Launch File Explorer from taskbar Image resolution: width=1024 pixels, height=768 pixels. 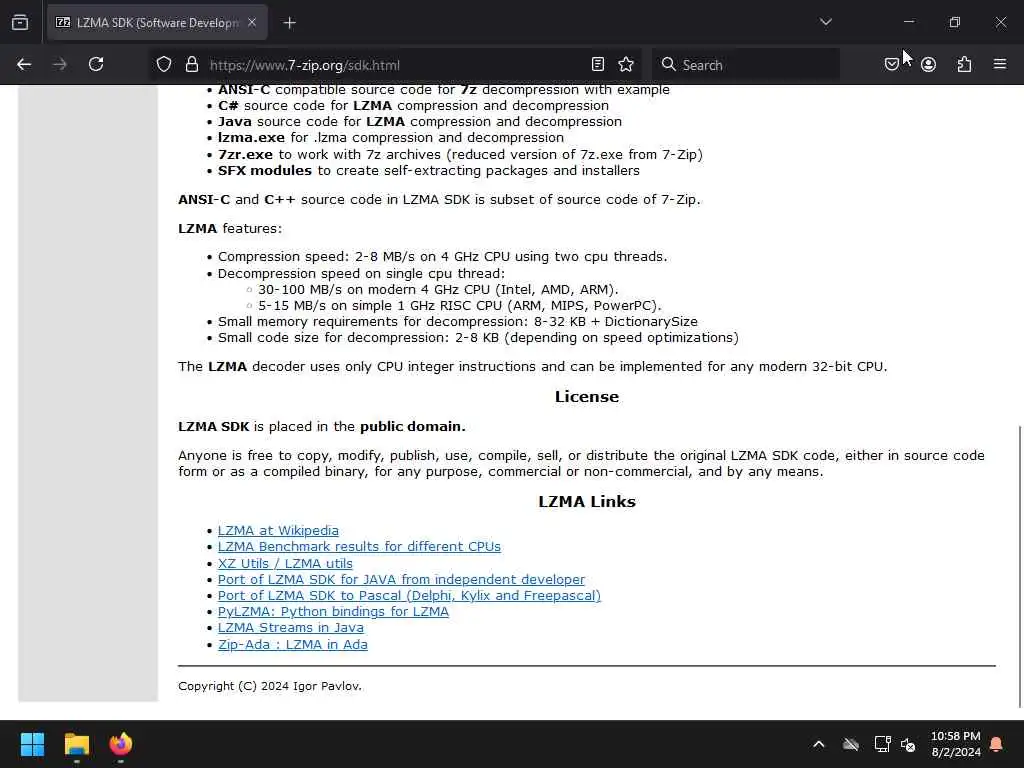point(76,744)
